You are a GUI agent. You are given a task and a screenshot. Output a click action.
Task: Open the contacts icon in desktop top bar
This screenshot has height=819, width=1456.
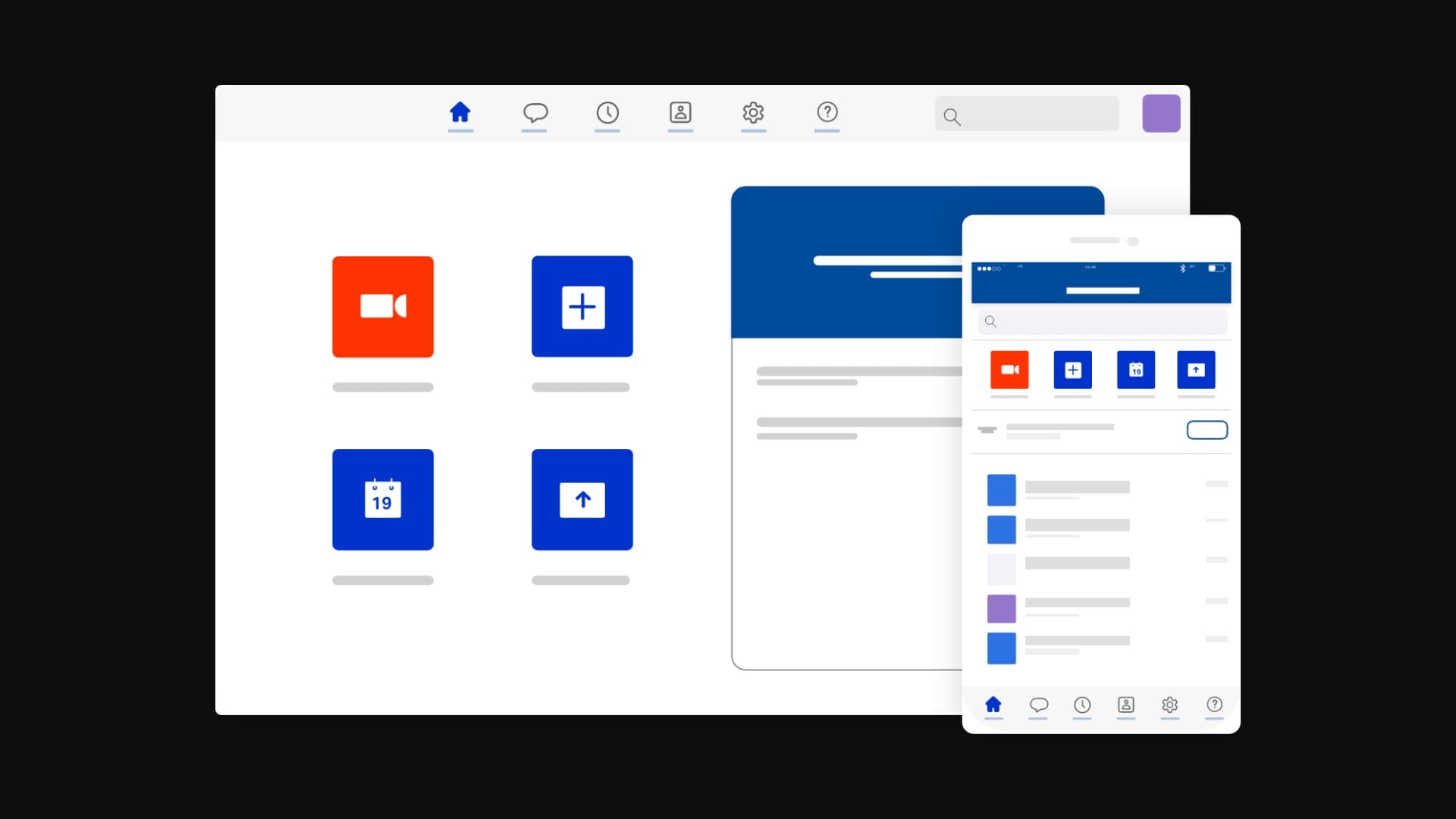[x=680, y=113]
